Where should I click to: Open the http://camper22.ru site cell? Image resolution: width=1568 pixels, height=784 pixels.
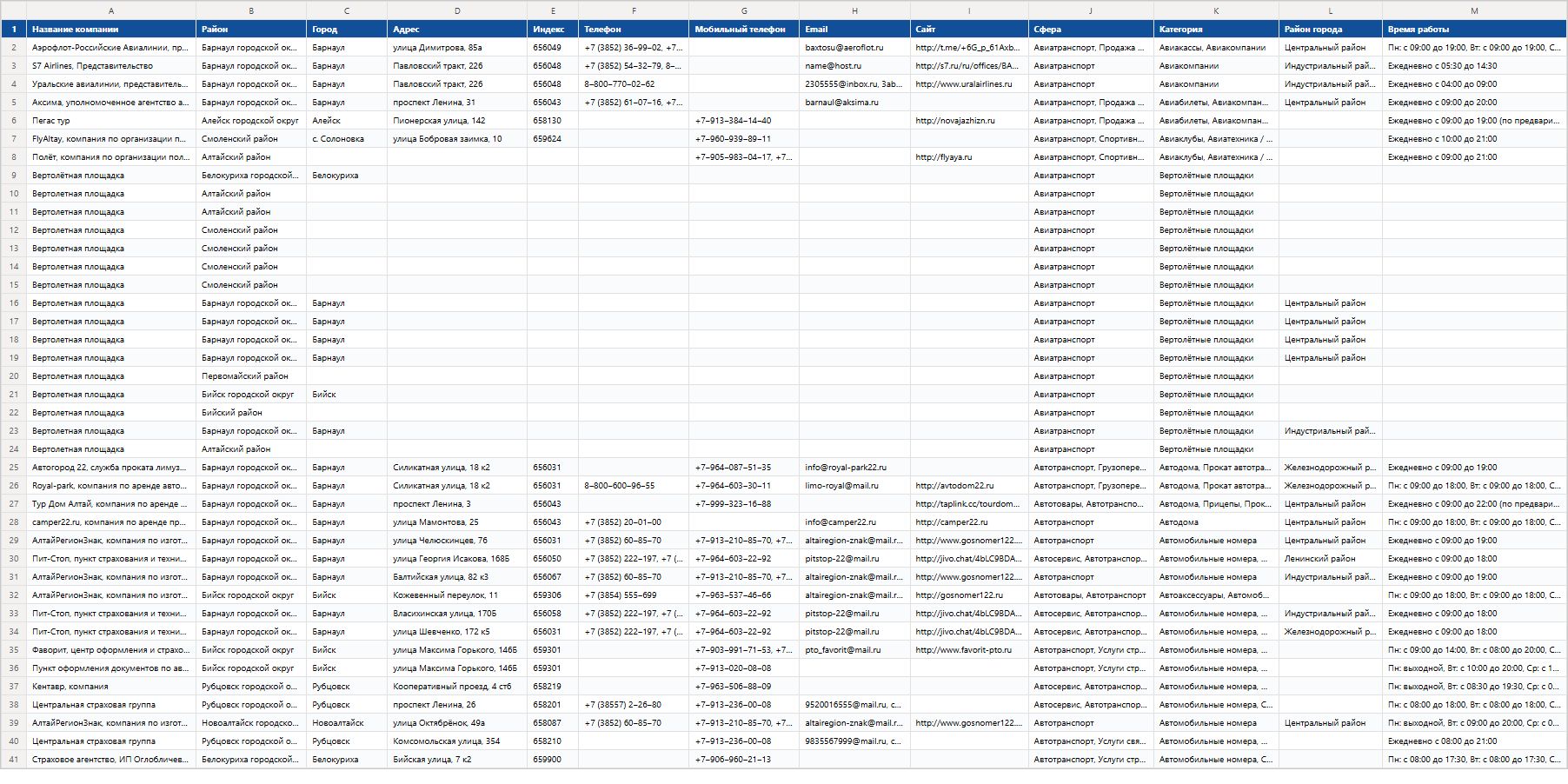click(x=969, y=522)
